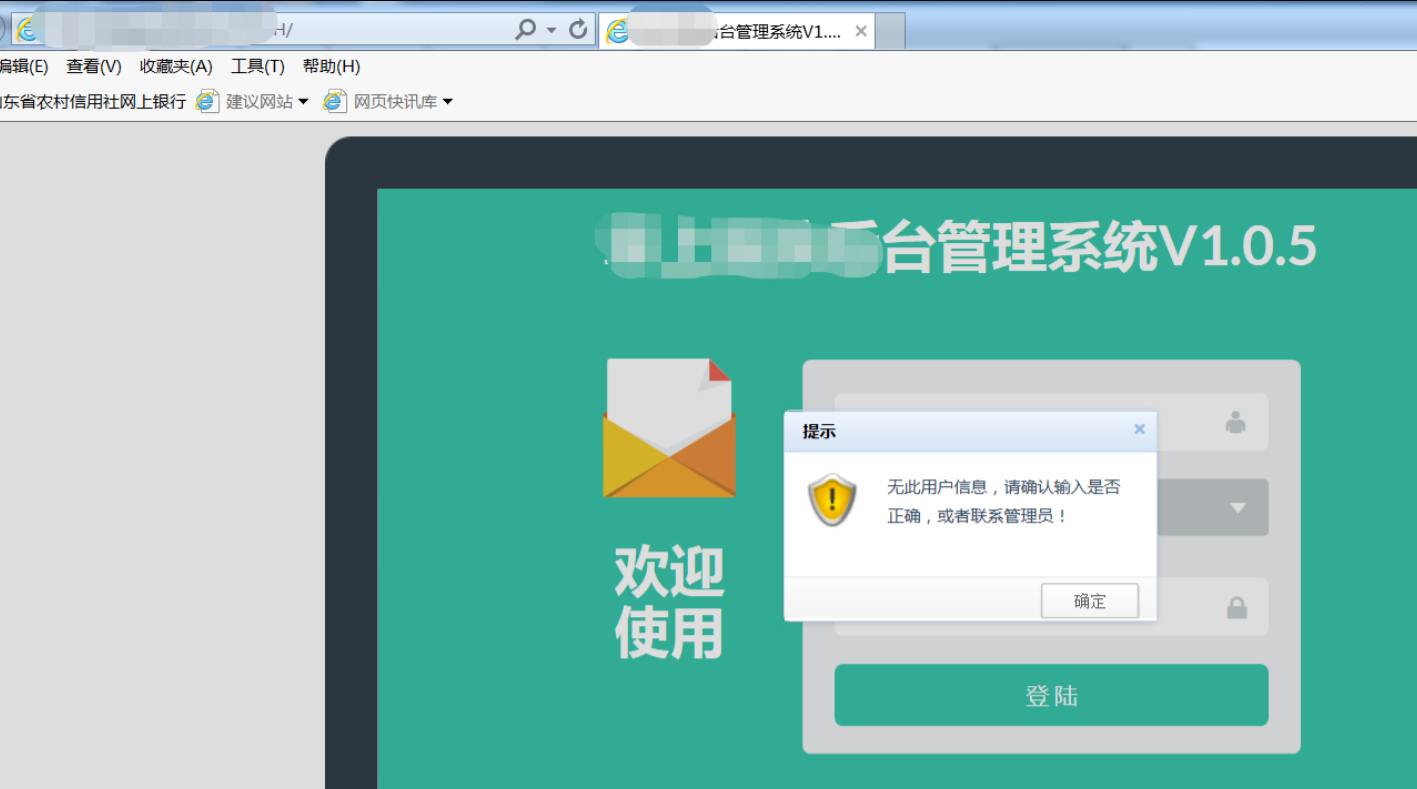Click the 登陆 button

pyautogui.click(x=1050, y=695)
